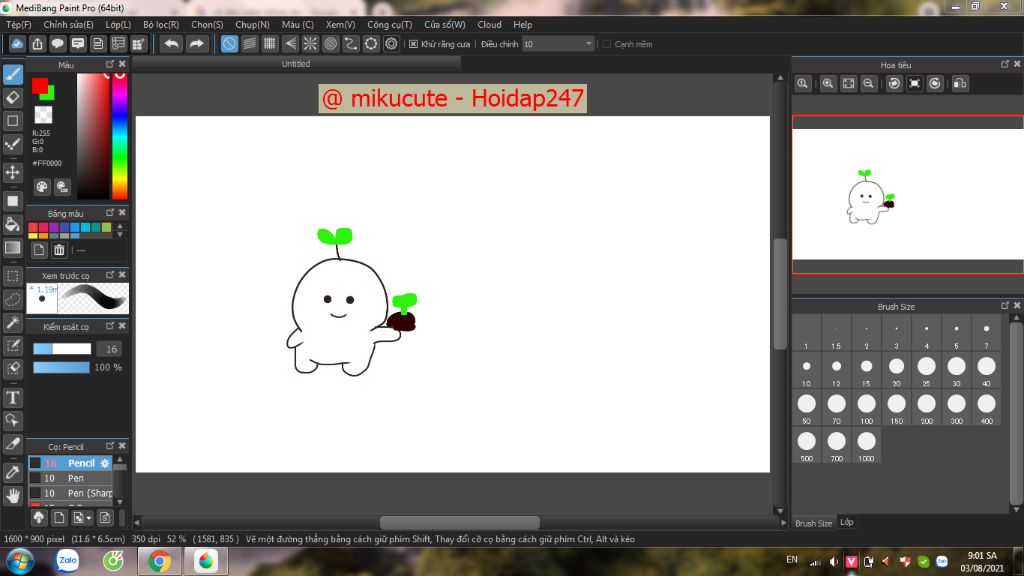Select the Move tool

tap(13, 172)
